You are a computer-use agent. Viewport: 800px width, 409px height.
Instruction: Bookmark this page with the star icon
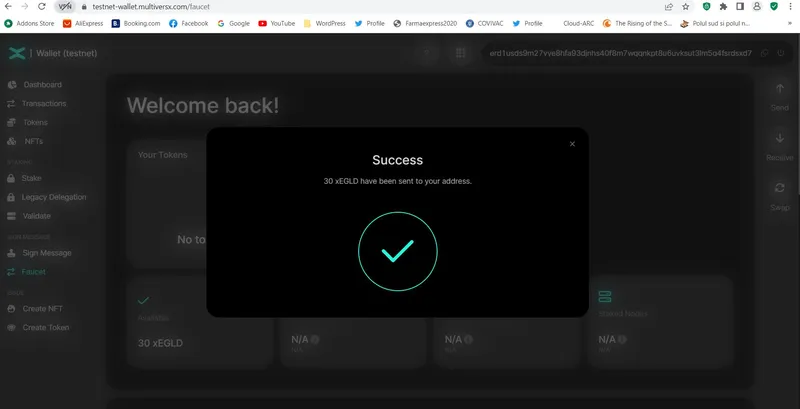pos(686,7)
